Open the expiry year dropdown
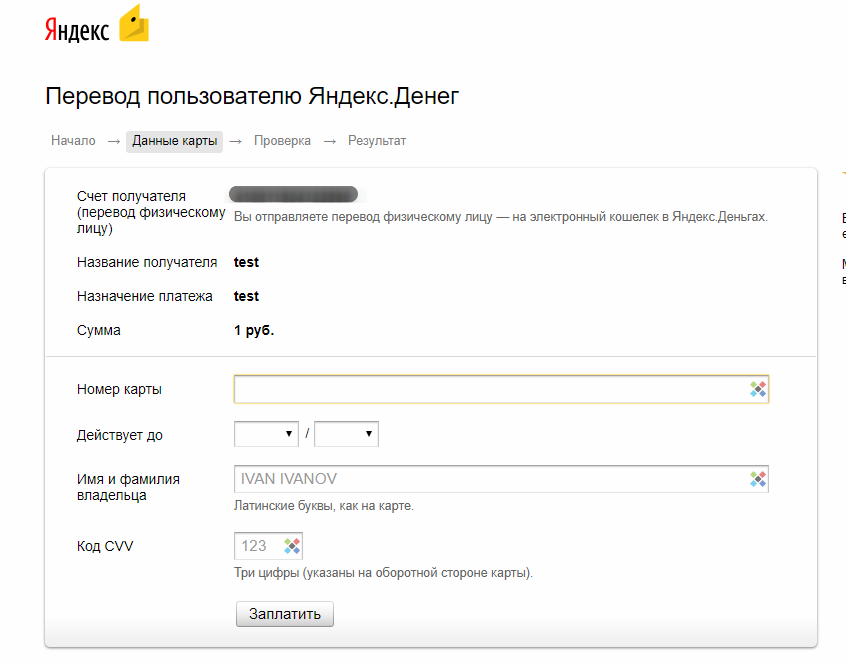 346,434
